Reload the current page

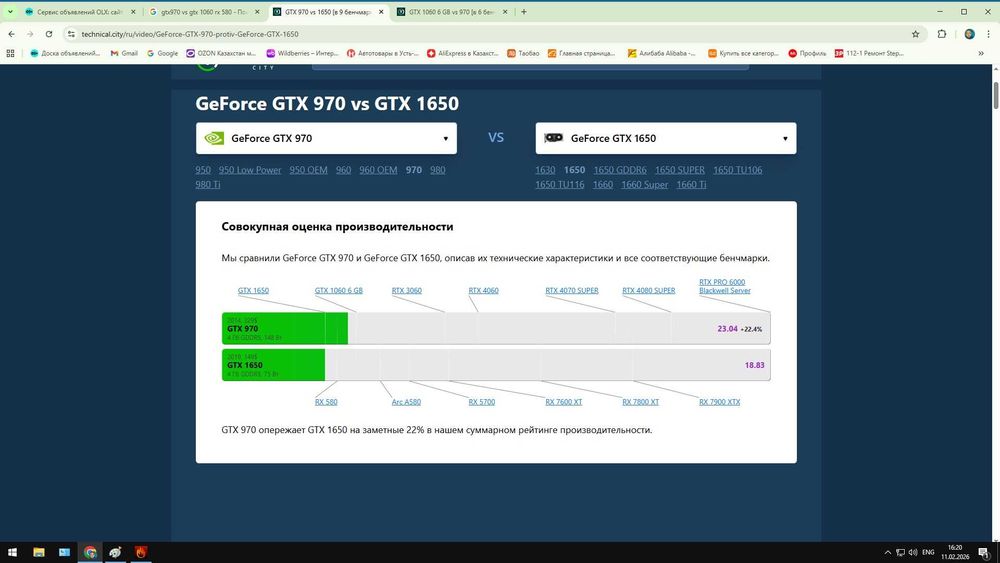coord(48,34)
